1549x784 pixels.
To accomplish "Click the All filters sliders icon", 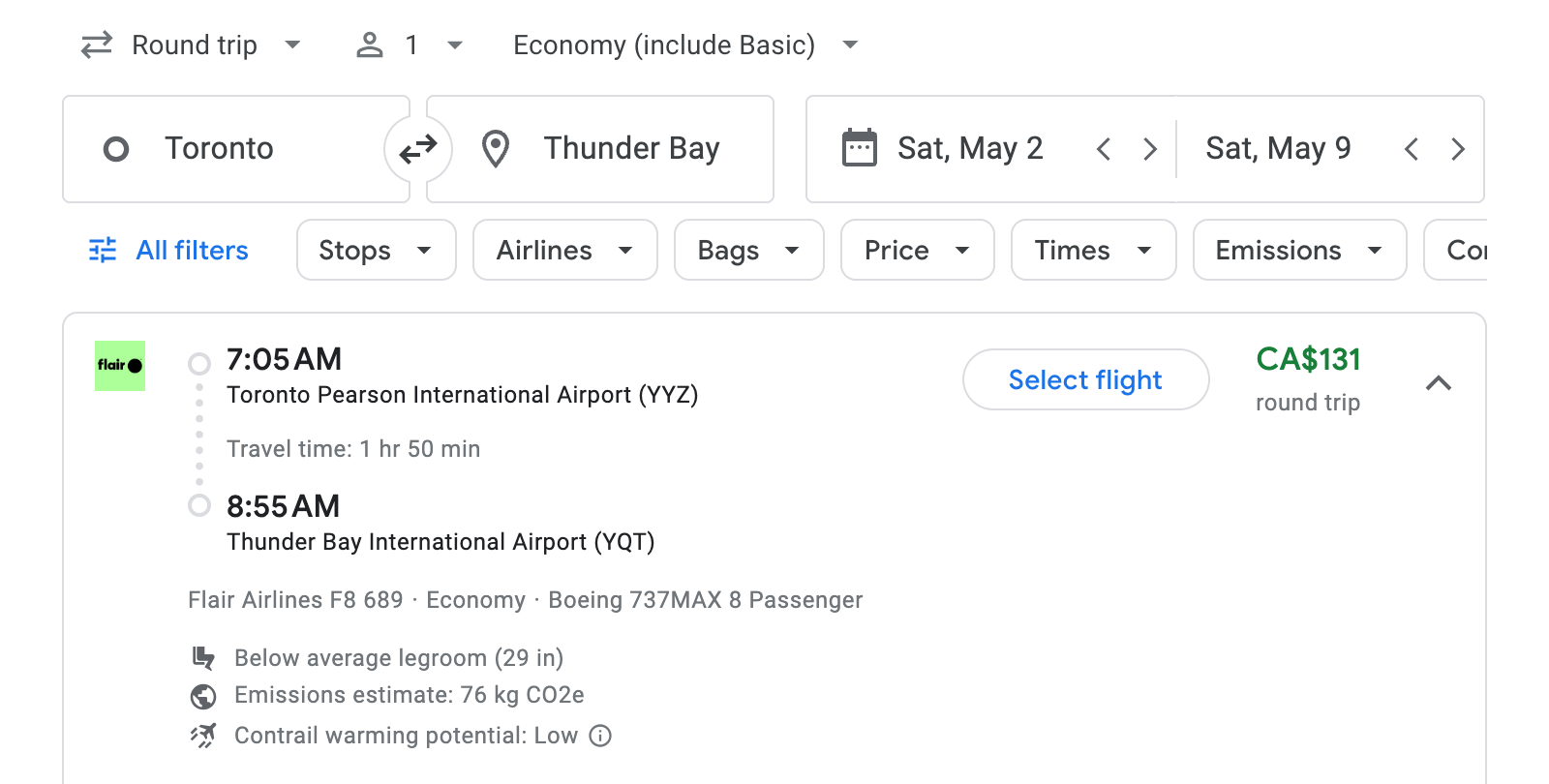I will point(102,250).
